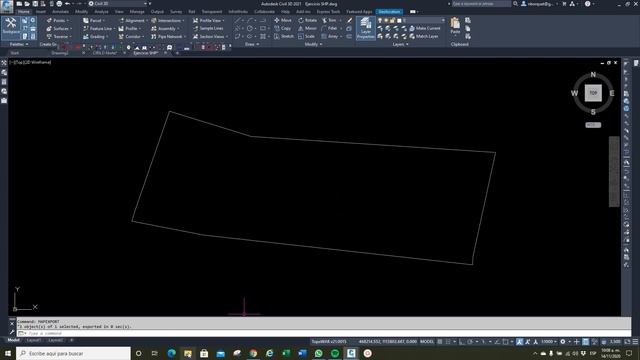640x360 pixels.
Task: Toggle the MODEL space button
Action: click(x=427, y=342)
